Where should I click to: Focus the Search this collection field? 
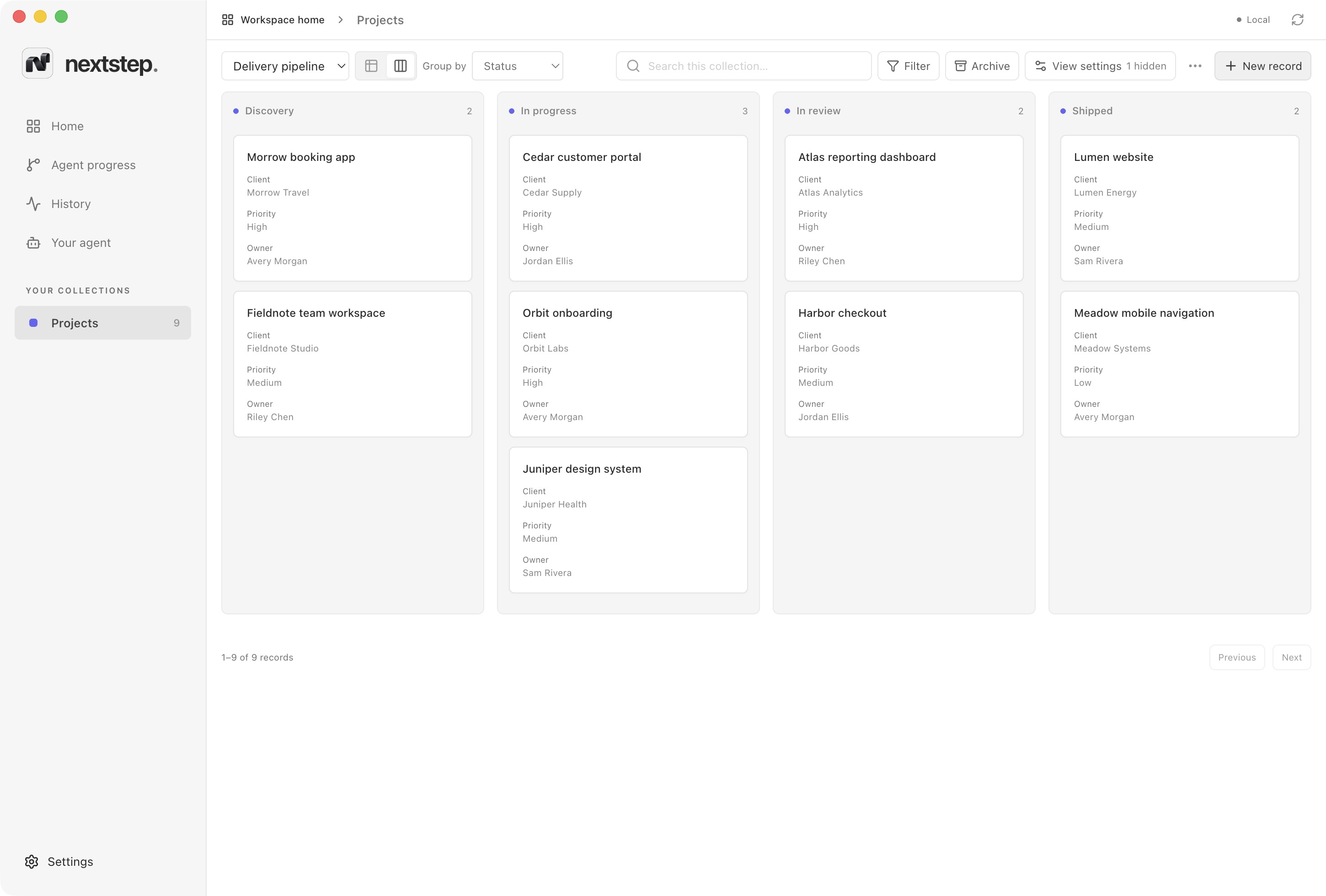(x=743, y=66)
